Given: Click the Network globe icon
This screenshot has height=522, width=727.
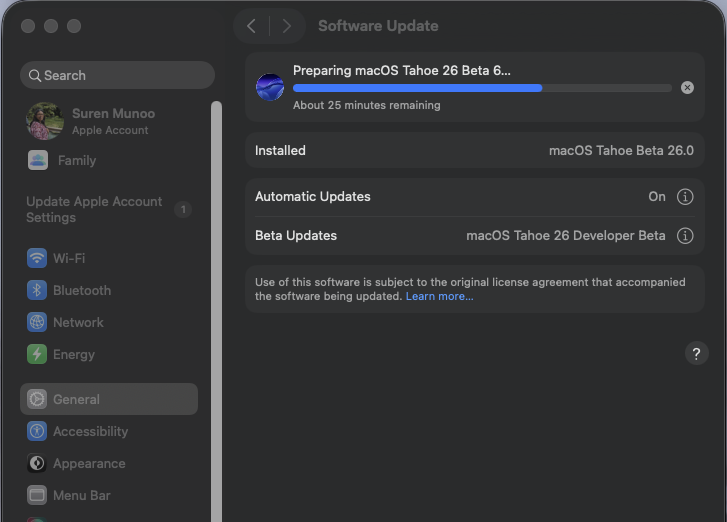Looking at the screenshot, I should 37,322.
